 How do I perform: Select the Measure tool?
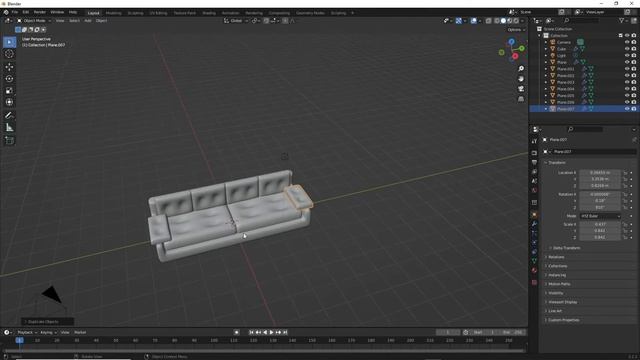9,128
